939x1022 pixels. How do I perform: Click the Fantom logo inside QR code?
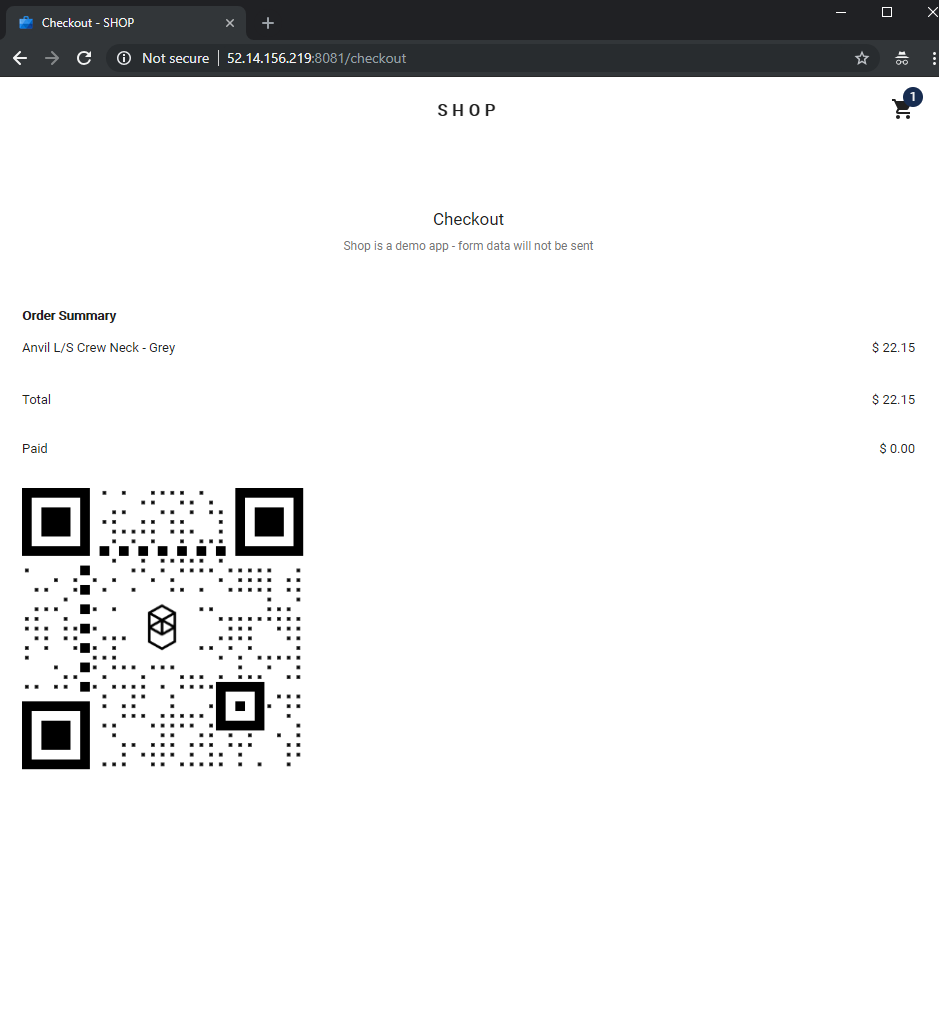tap(162, 627)
